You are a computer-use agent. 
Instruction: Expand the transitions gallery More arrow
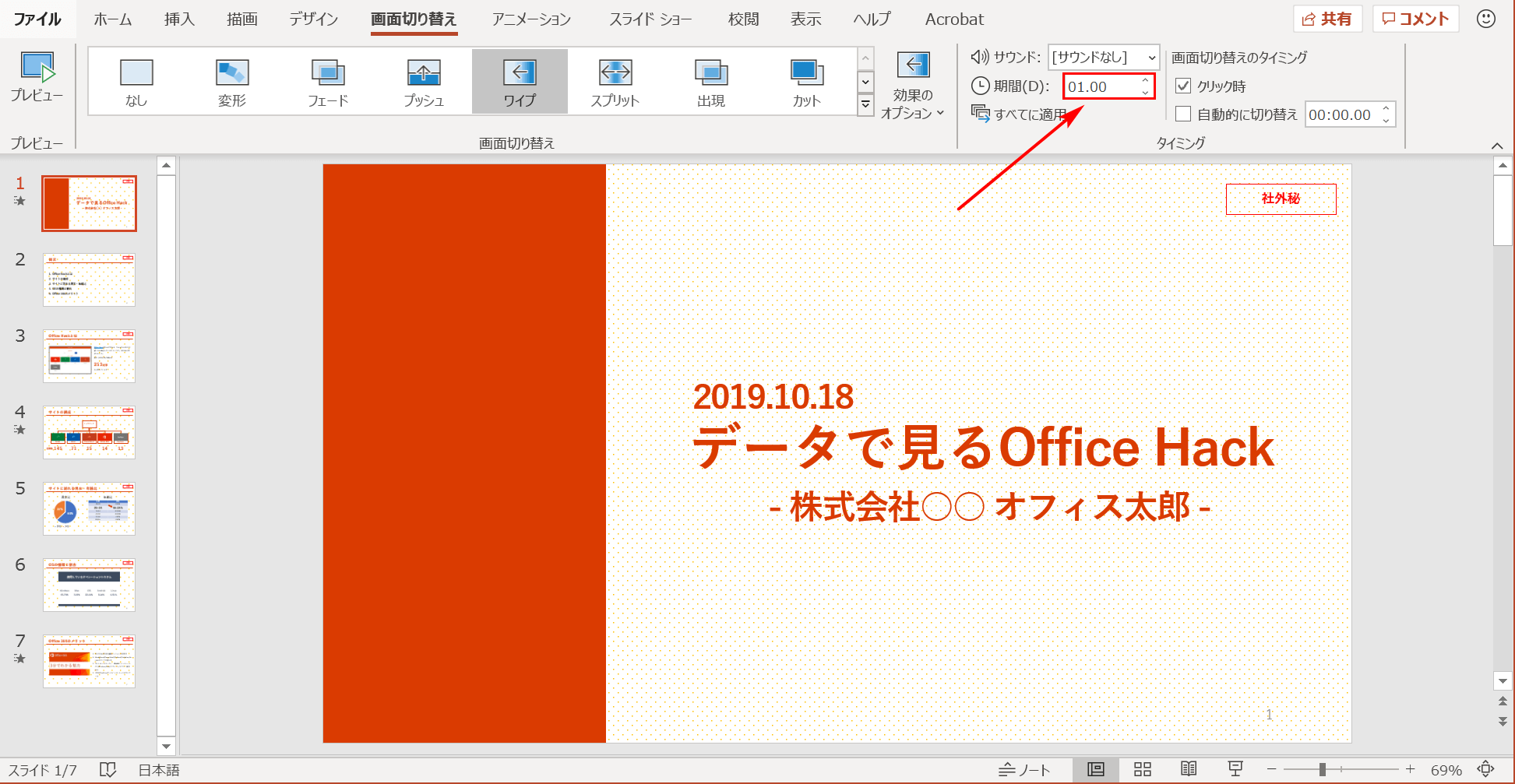tap(865, 104)
